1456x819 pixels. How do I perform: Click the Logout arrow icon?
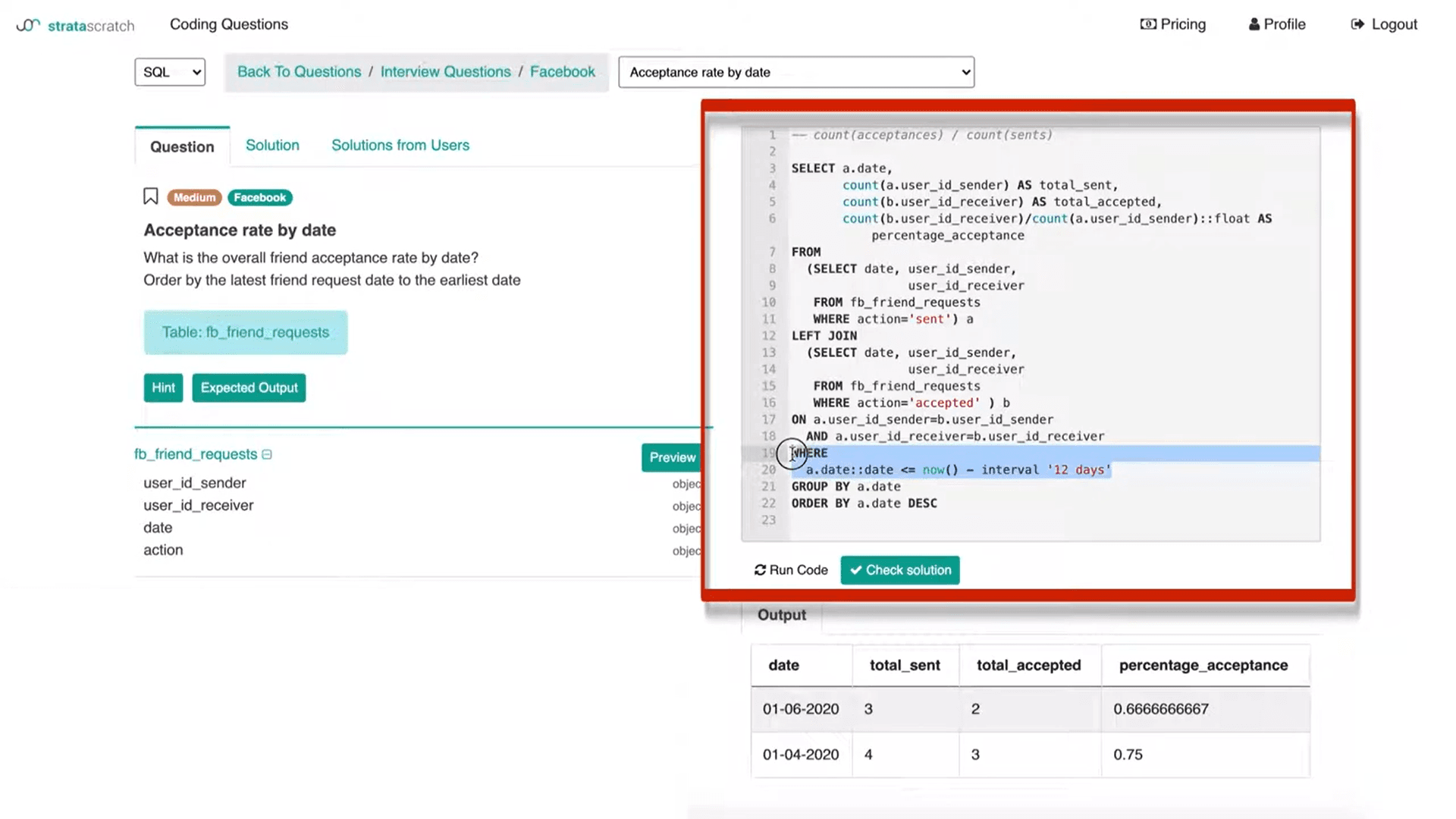[x=1357, y=24]
